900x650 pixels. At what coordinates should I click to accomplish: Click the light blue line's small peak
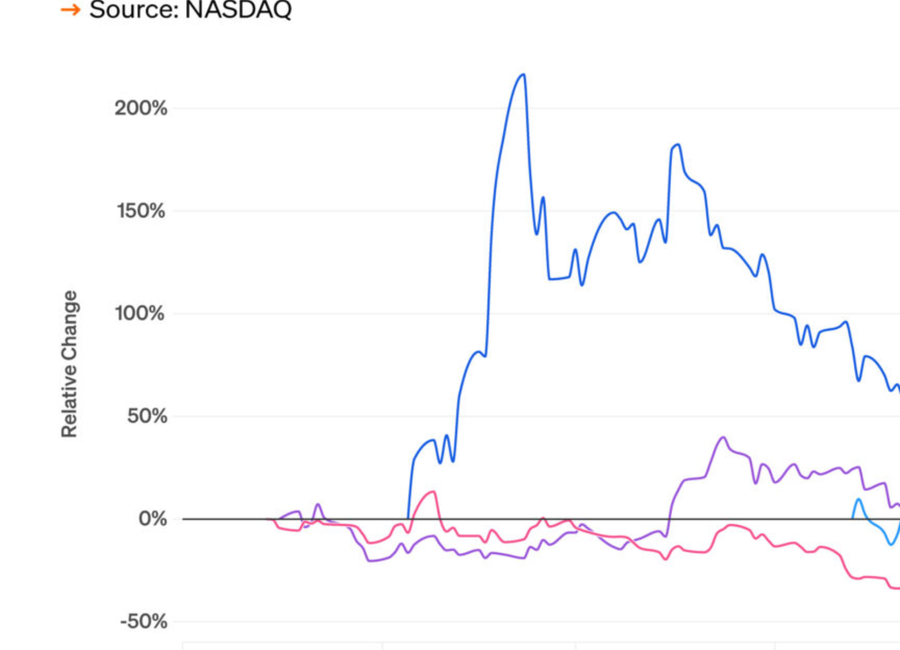click(858, 499)
